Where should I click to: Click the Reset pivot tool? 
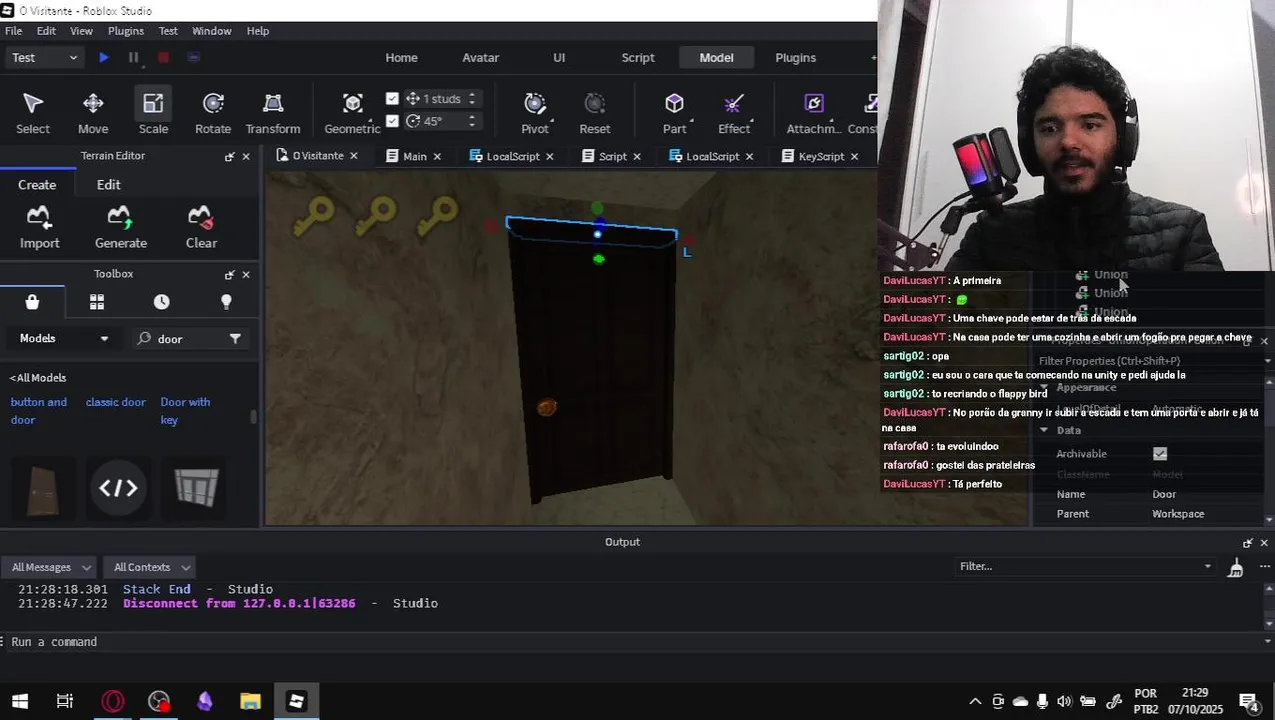(595, 113)
